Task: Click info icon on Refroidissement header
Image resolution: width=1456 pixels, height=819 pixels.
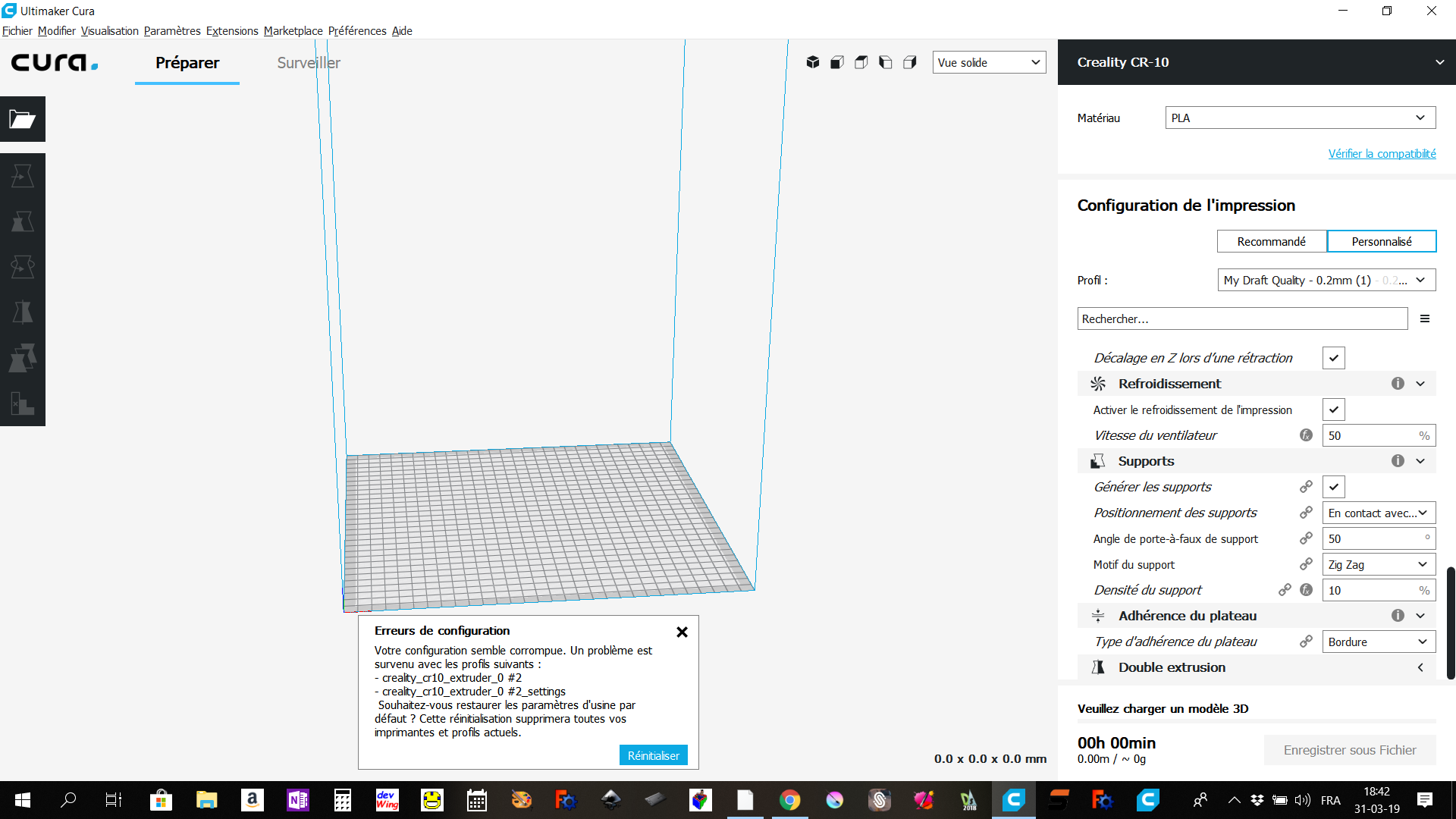Action: [x=1398, y=384]
